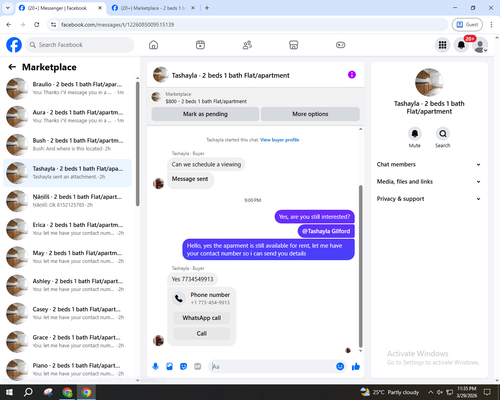Open May conversation in list
Image resolution: width=500 pixels, height=400 pixels.
[68, 257]
